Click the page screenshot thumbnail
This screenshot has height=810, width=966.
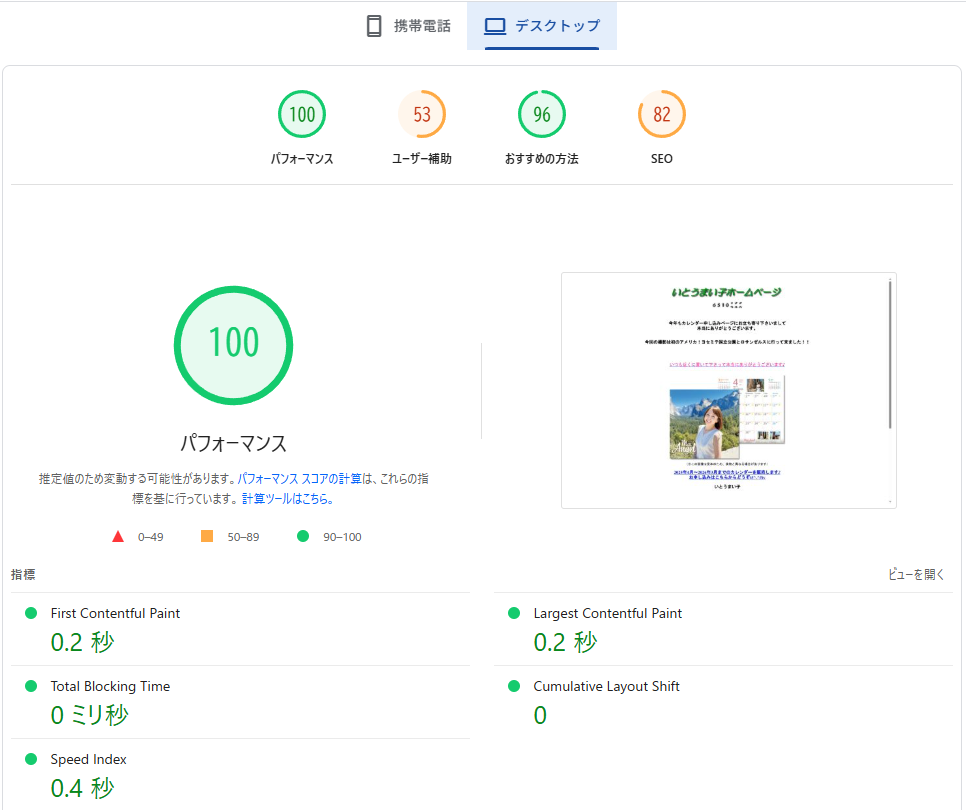coord(728,390)
